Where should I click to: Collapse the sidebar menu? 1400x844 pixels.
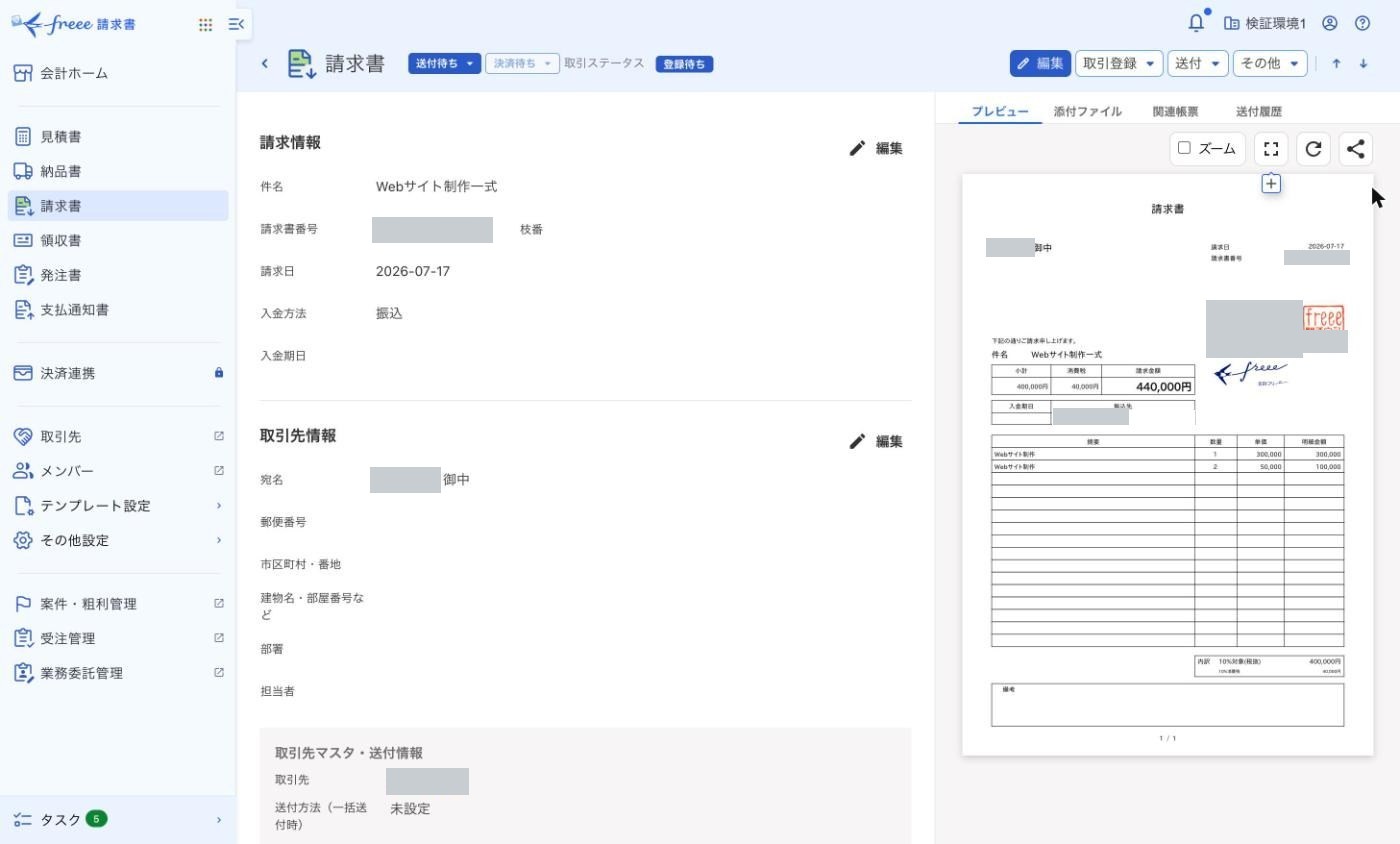236,24
